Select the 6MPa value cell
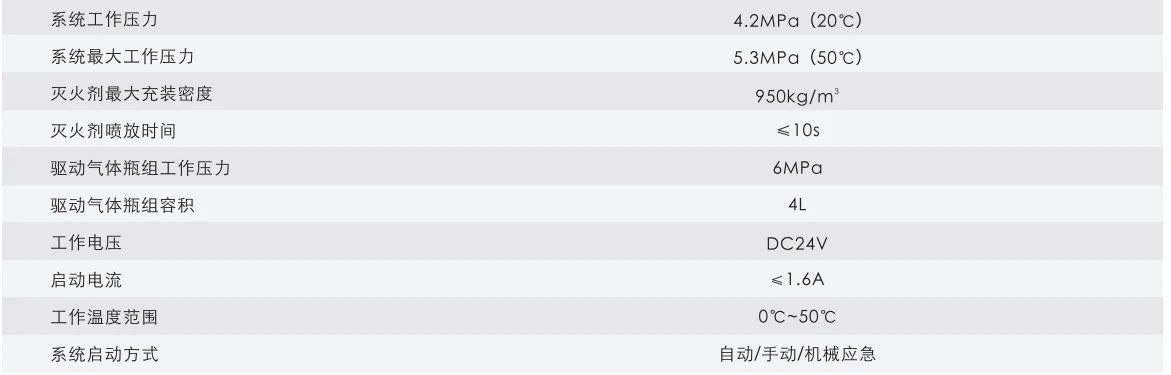1171x375 pixels. (797, 169)
